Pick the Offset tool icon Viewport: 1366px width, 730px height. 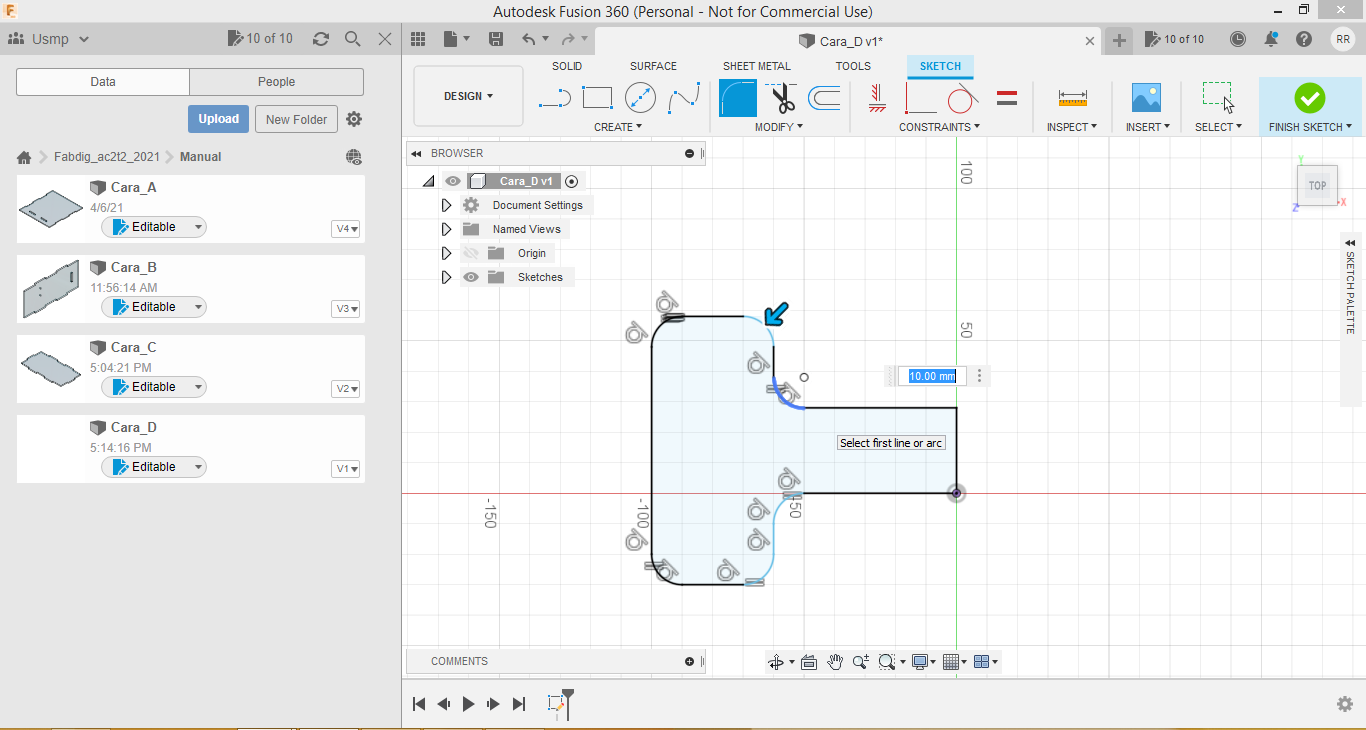pyautogui.click(x=824, y=98)
